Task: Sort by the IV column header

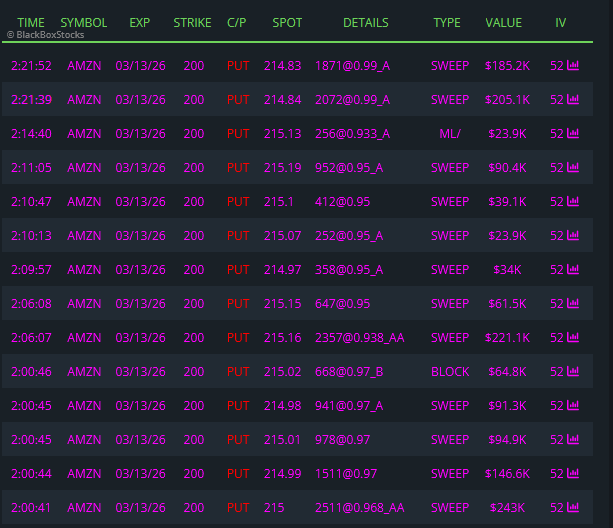Action: tap(561, 23)
